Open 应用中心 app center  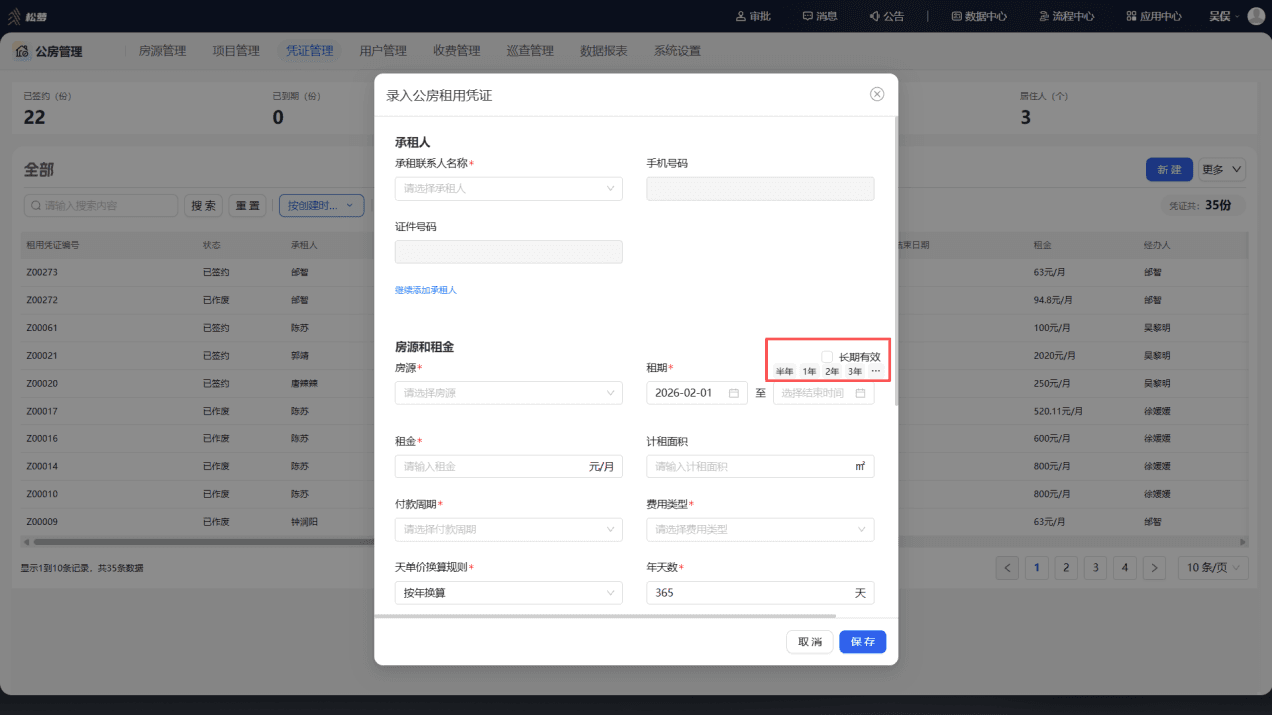[x=1153, y=16]
